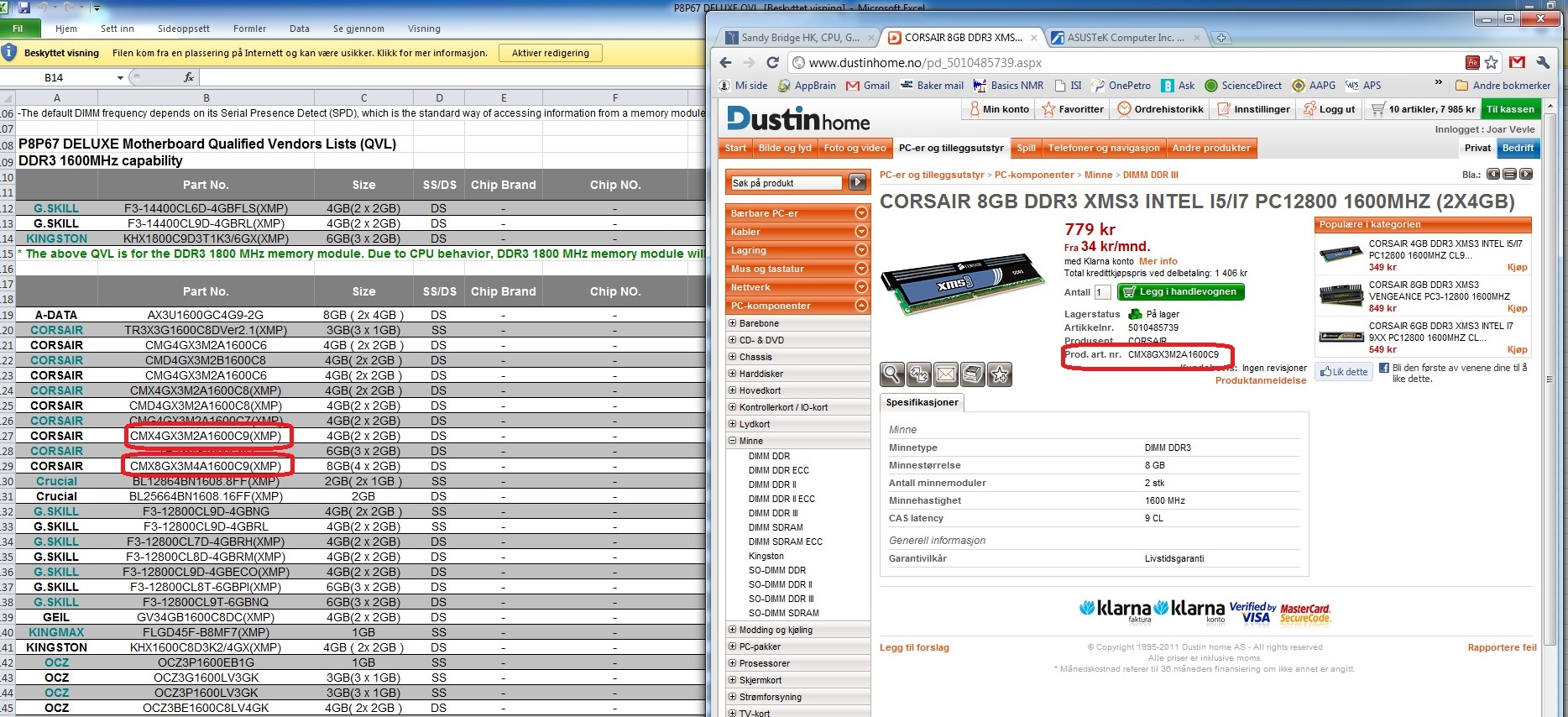
Task: Bookmark this page with the star icon
Action: (1492, 62)
